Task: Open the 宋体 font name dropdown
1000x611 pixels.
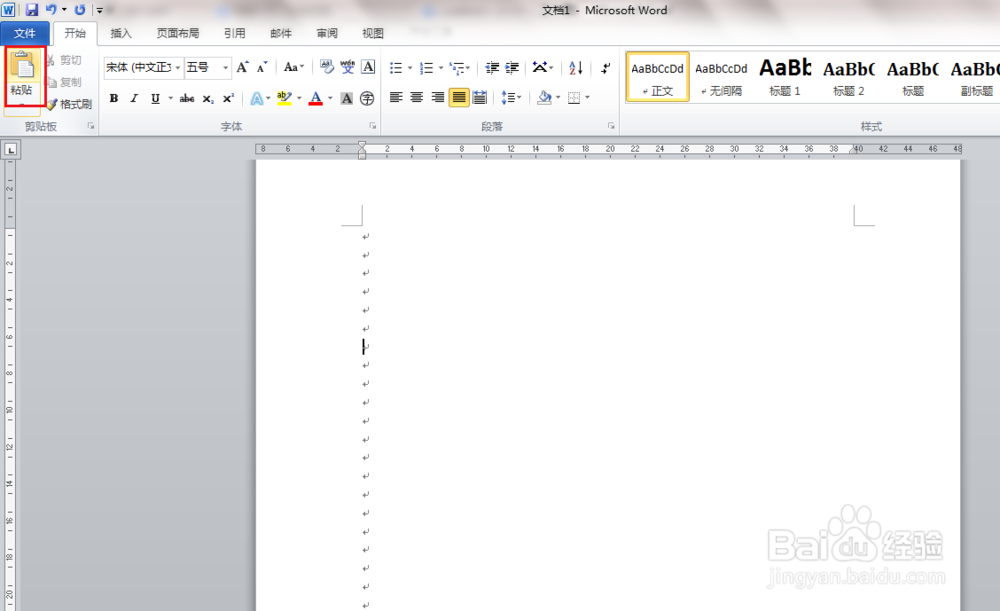Action: coord(177,68)
